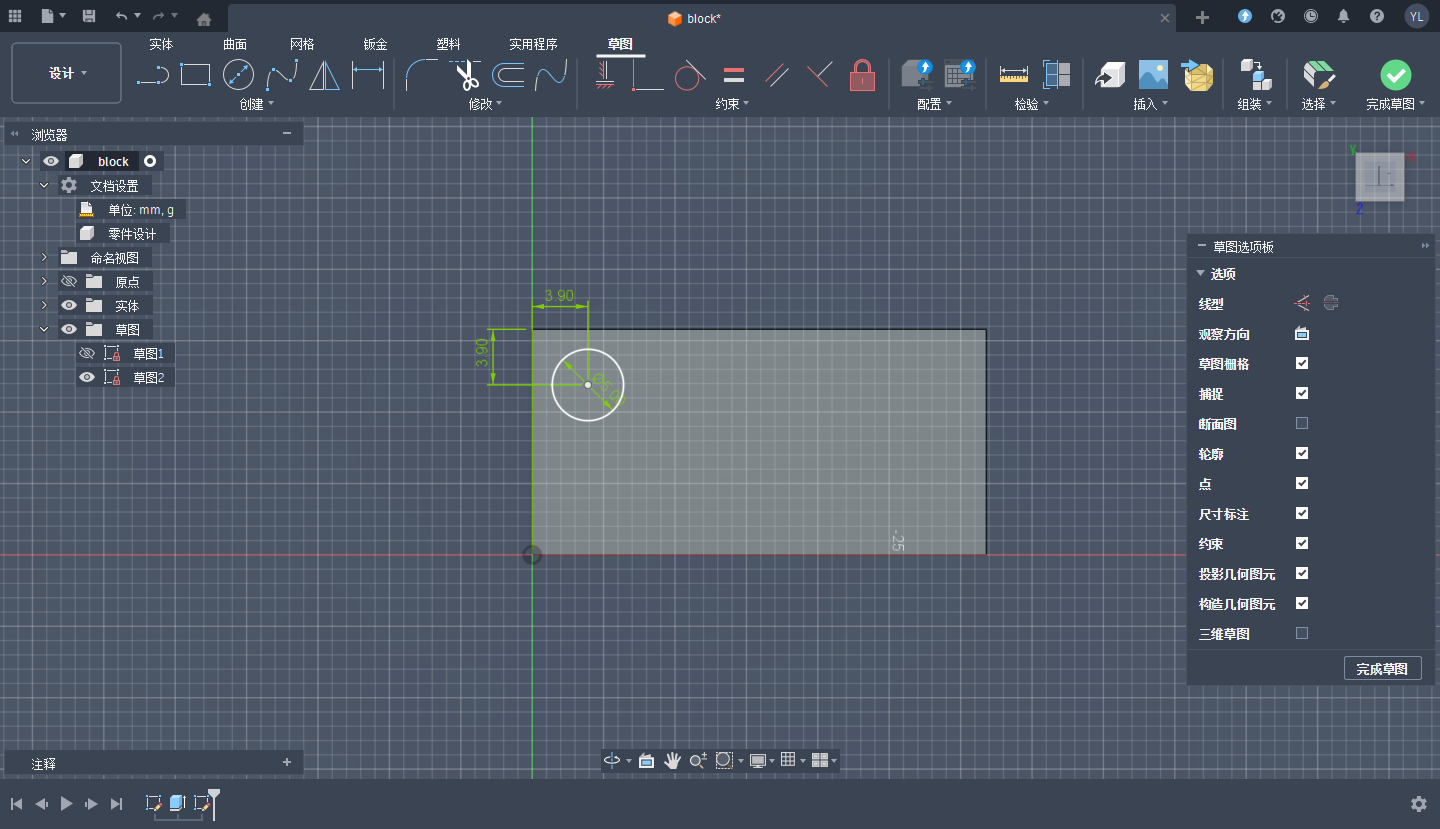Screen dimensions: 1440x829
Task: Show 草图1 using its eye icon
Action: tap(87, 353)
